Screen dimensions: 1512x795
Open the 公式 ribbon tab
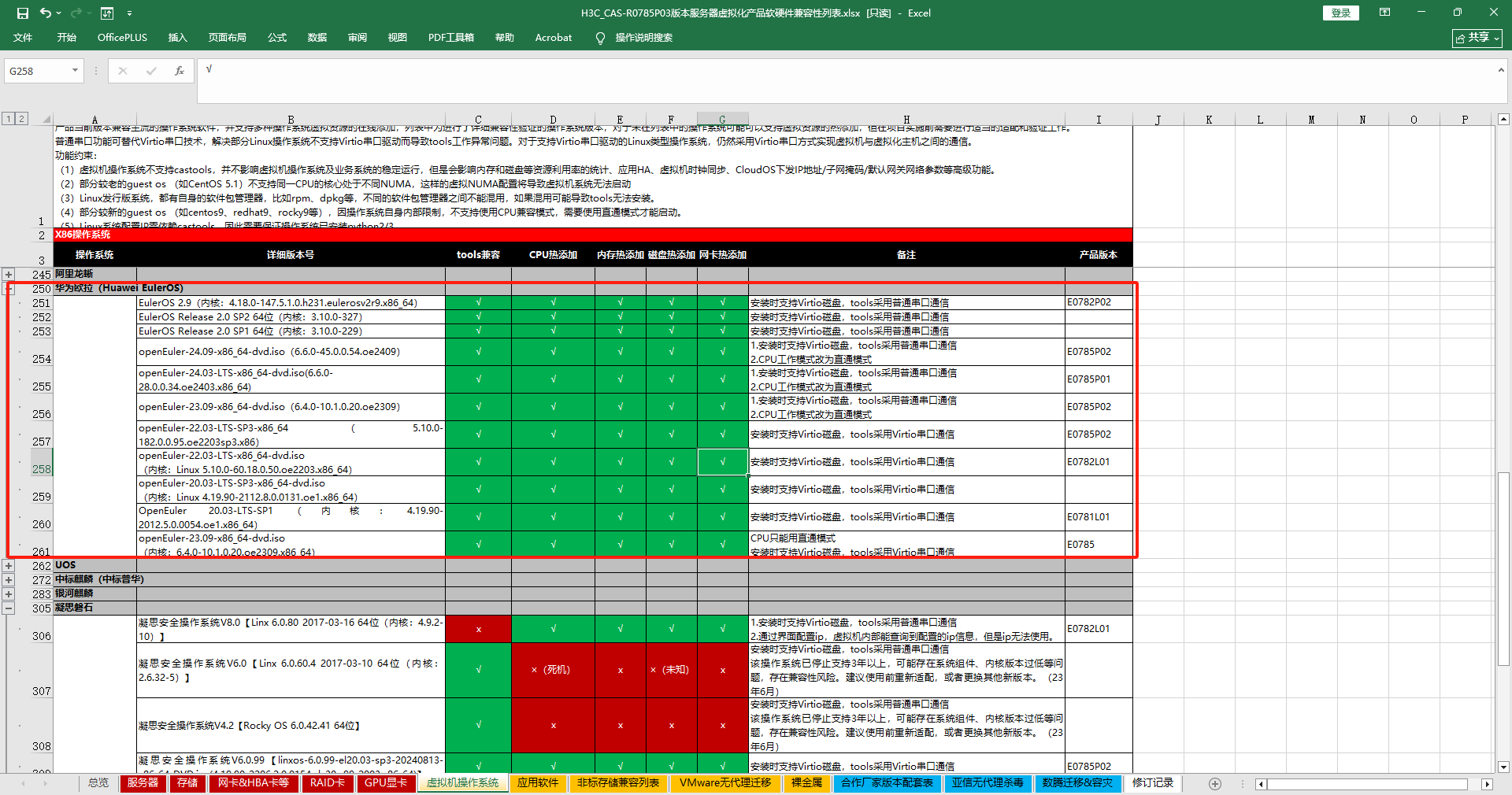[276, 38]
